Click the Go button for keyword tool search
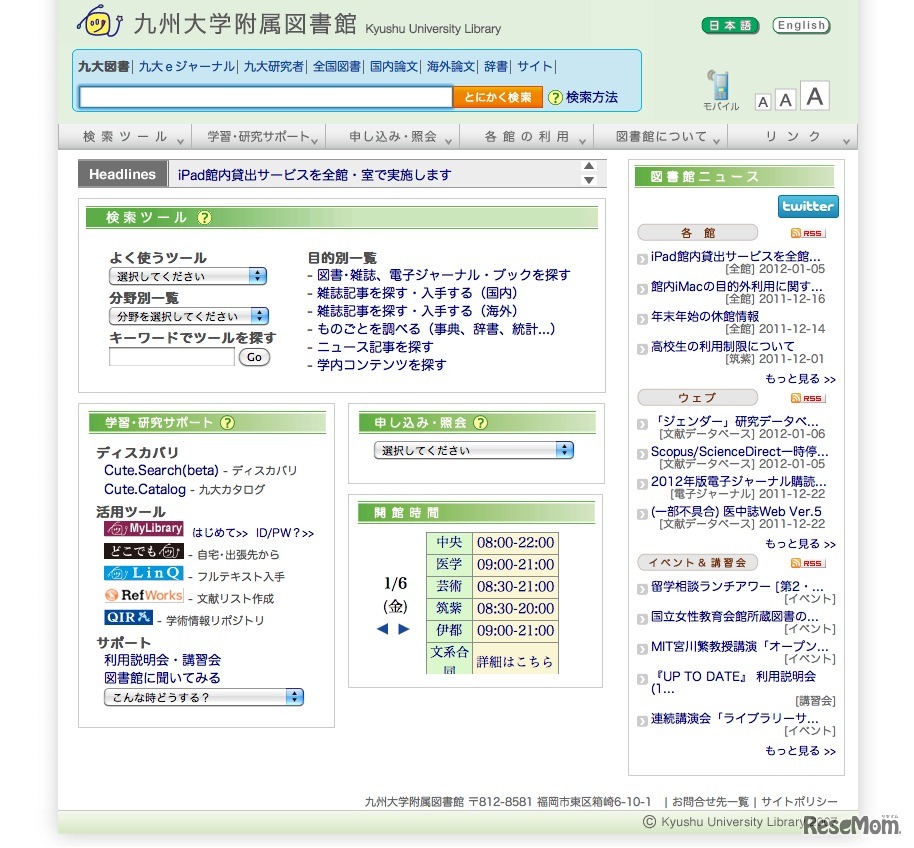Viewport: 914px width, 848px height. pyautogui.click(x=254, y=356)
